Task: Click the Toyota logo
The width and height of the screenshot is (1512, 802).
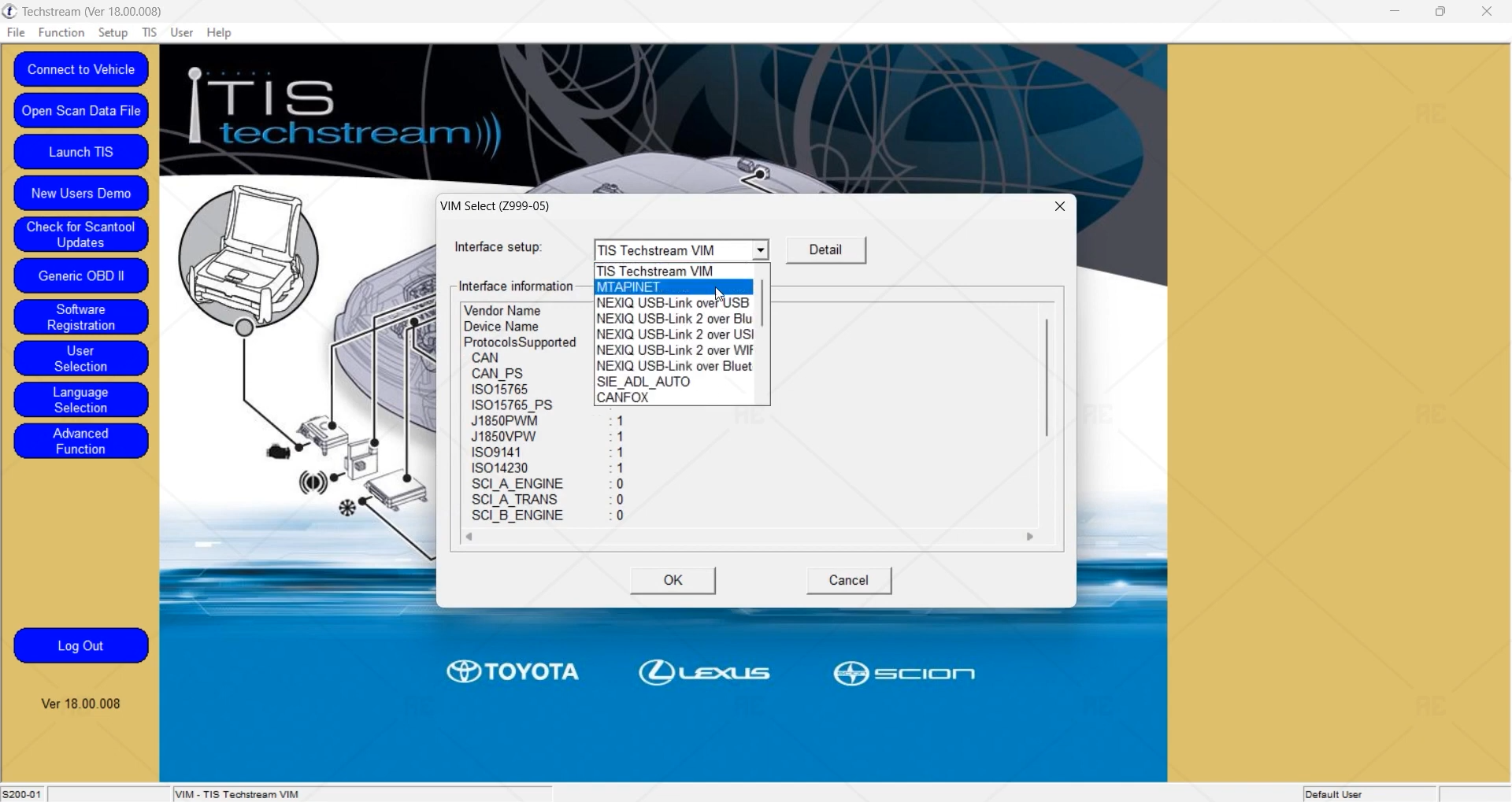Action: pos(513,673)
